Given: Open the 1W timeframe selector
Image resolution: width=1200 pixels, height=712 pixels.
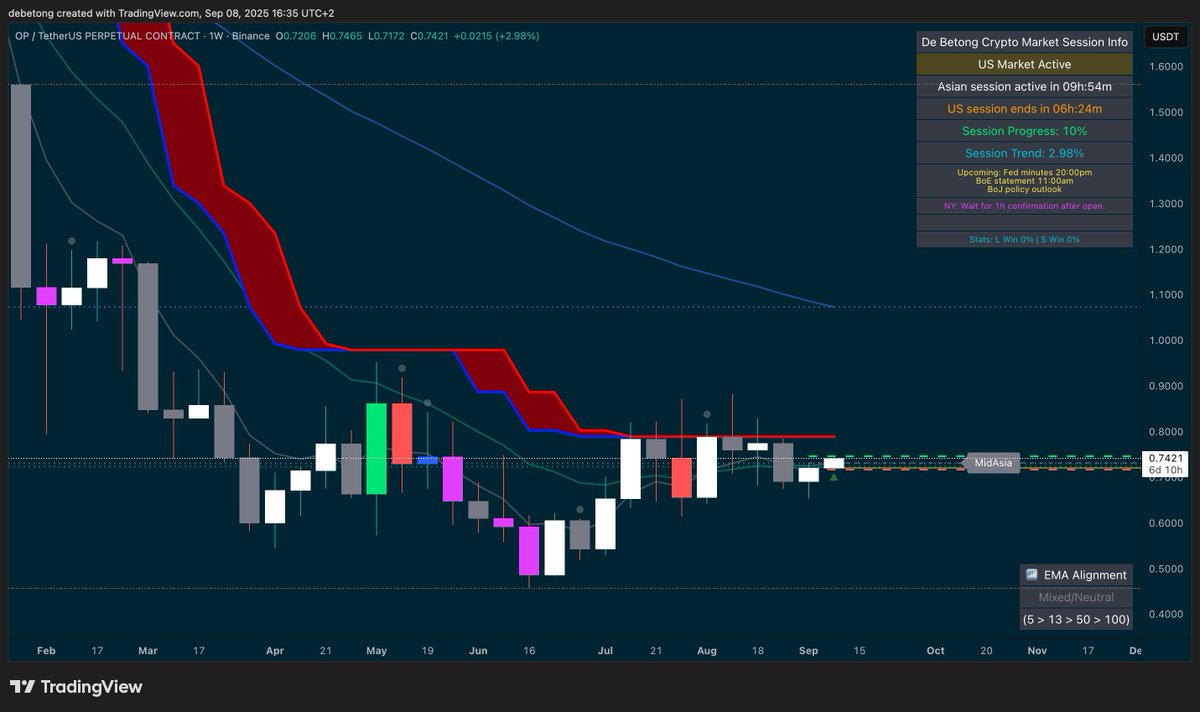Looking at the screenshot, I should click(216, 35).
